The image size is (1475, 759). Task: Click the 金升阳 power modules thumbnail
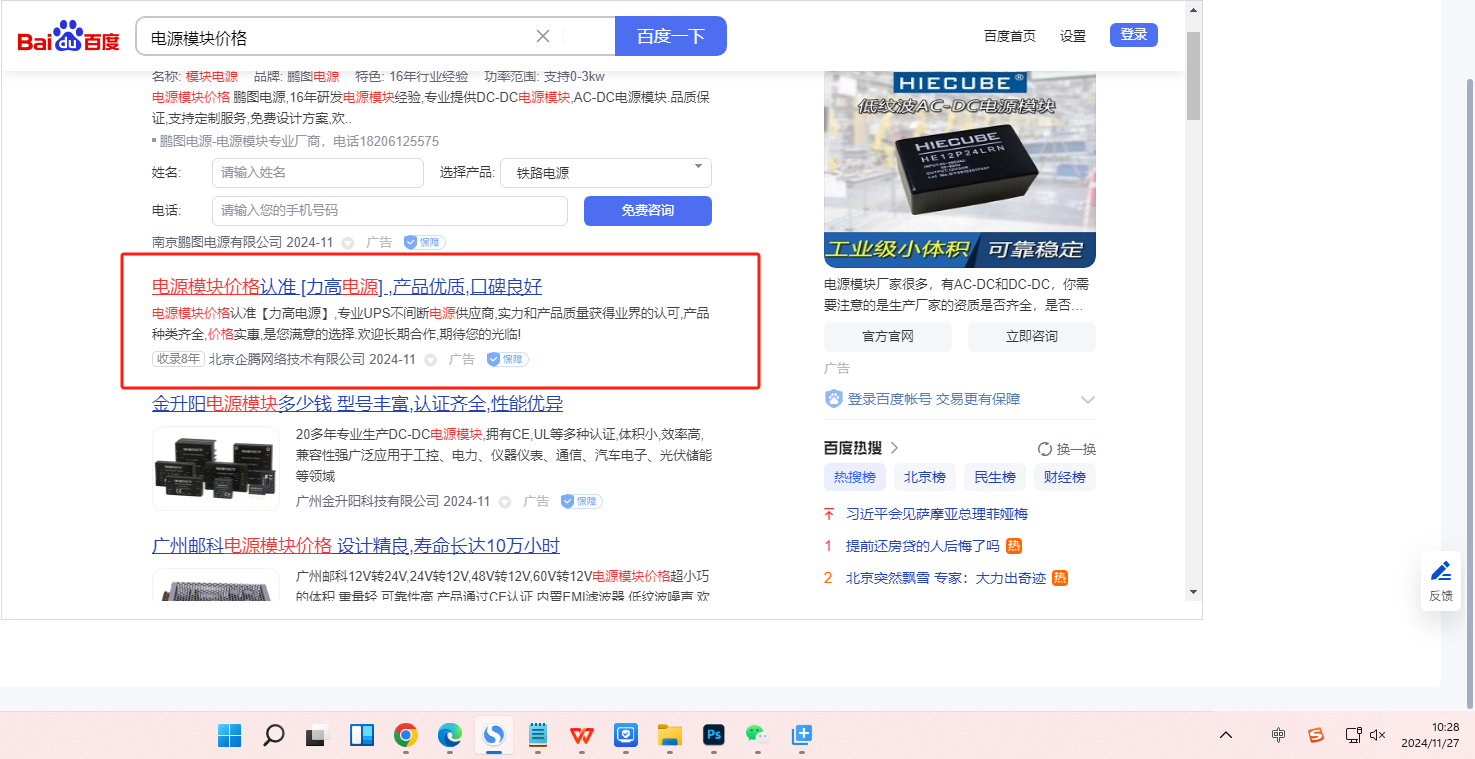[216, 469]
